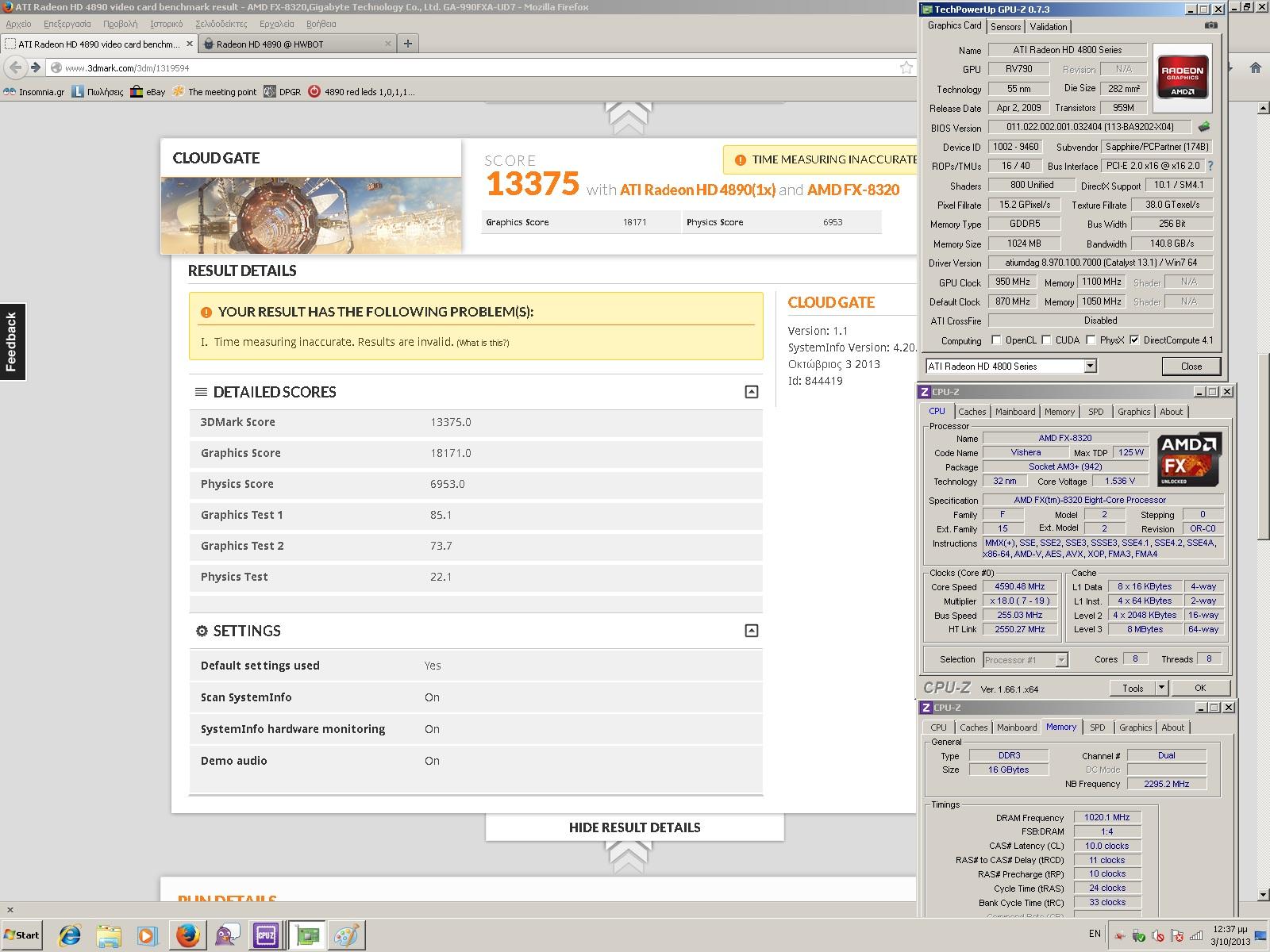Screen dimensions: 1270x952
Task: Save BIOS to file using chip icon
Action: tap(1204, 127)
